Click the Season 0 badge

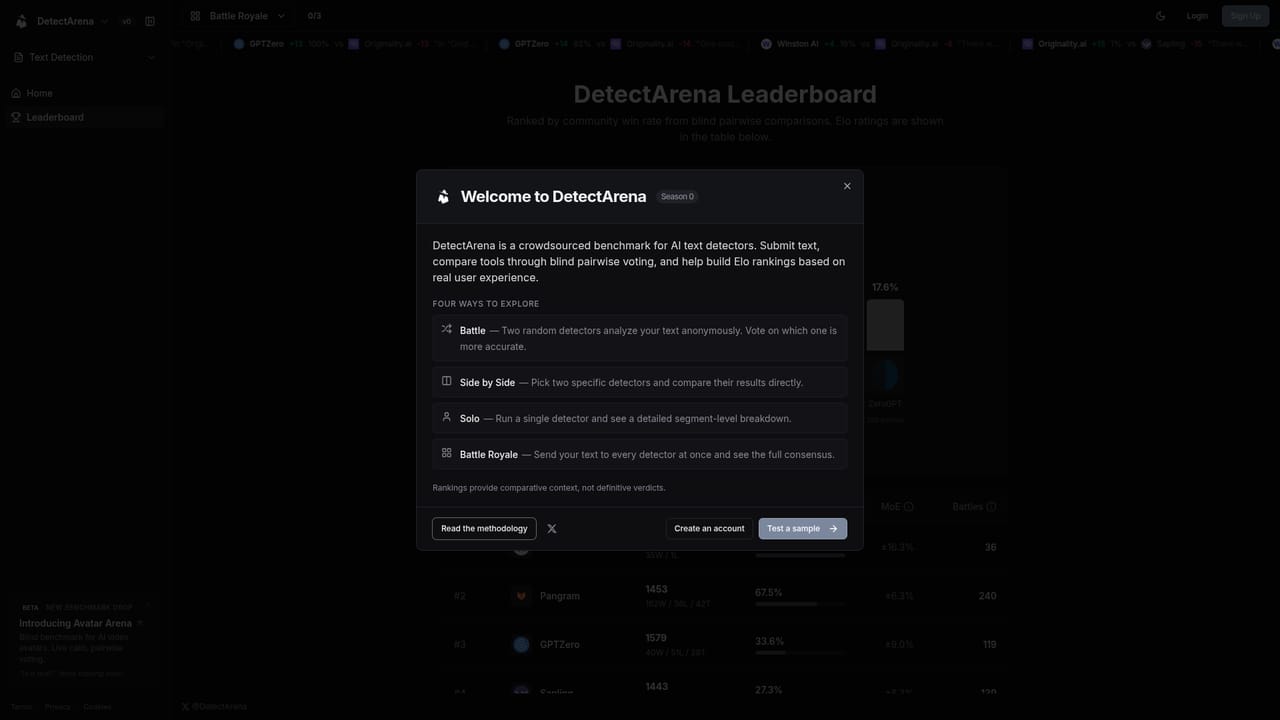point(677,197)
